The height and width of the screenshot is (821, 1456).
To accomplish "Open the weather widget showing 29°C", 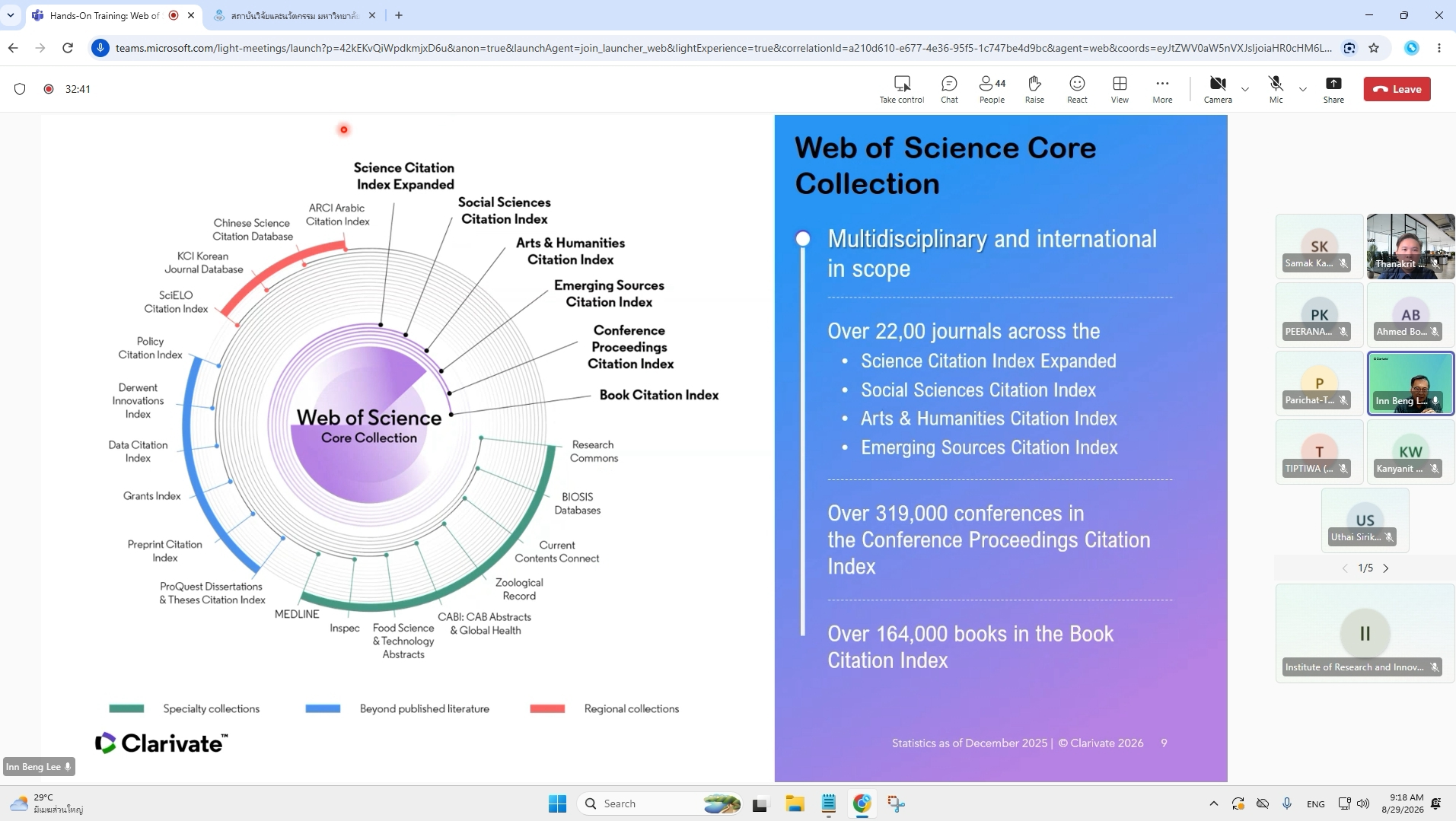I will [47, 803].
